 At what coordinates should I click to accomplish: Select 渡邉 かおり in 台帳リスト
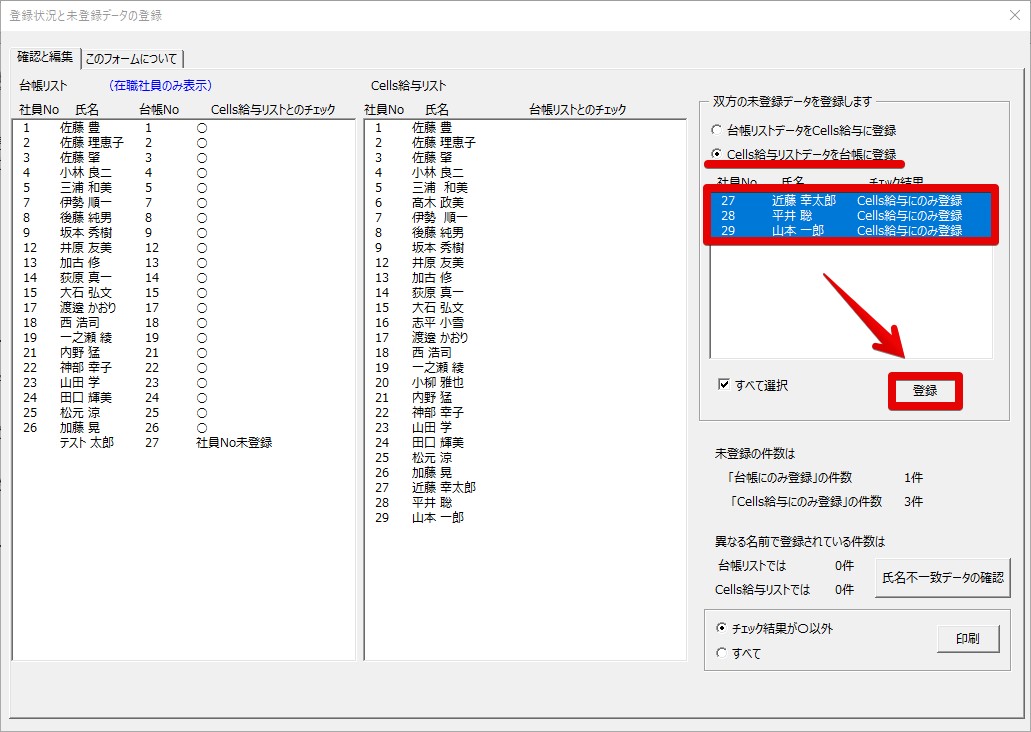183,308
